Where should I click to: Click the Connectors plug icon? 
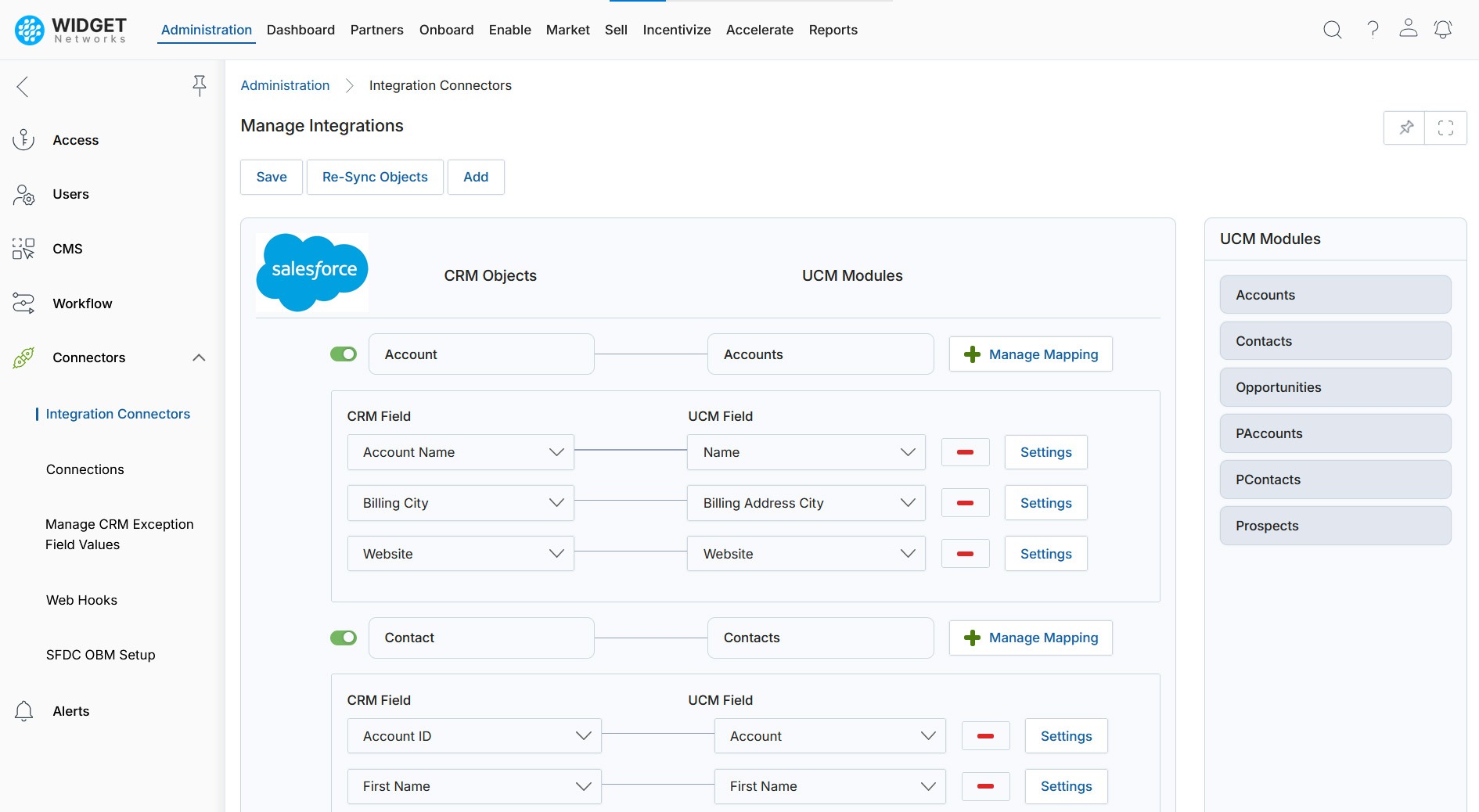[x=23, y=357]
